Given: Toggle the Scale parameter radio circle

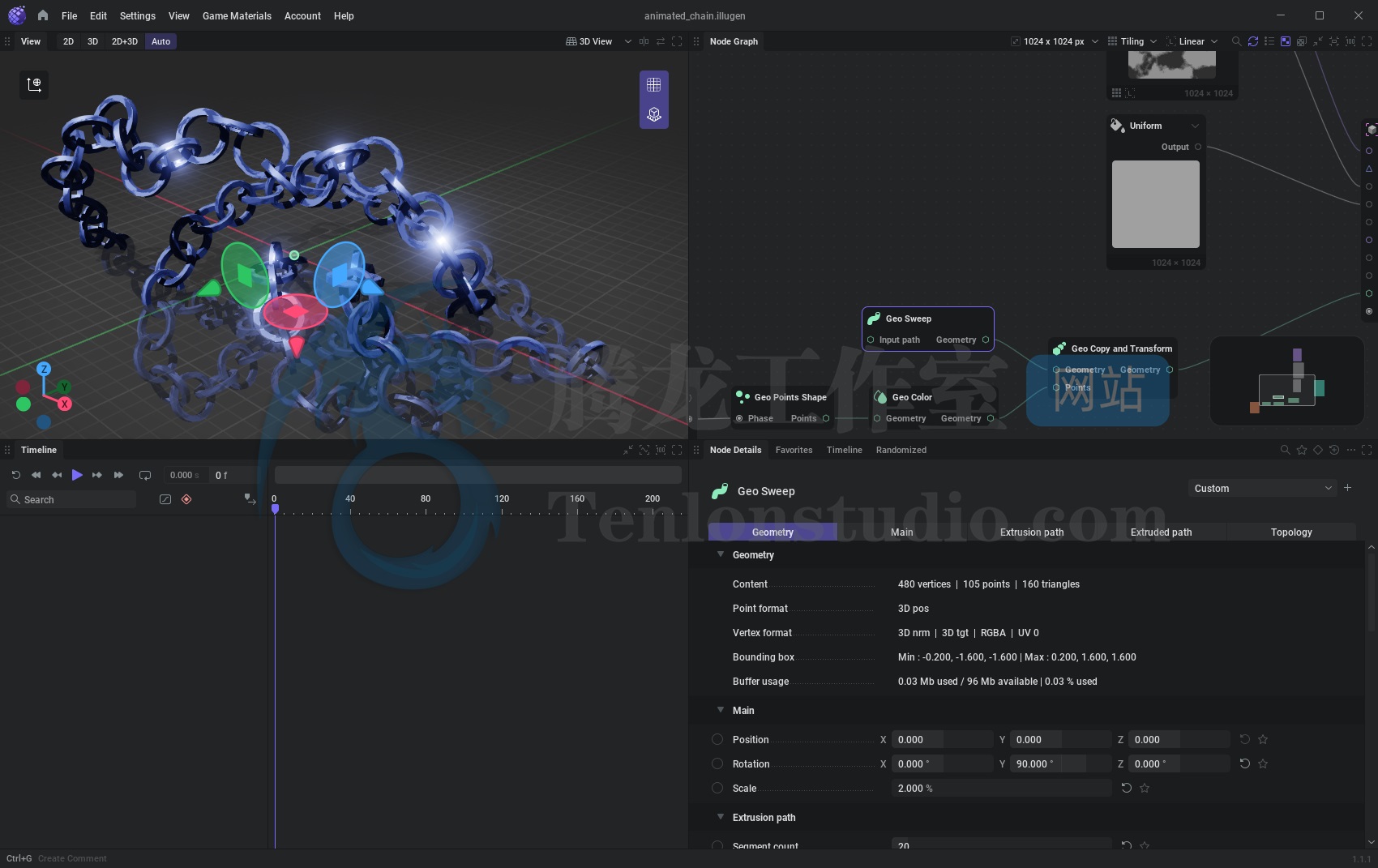Looking at the screenshot, I should point(717,788).
